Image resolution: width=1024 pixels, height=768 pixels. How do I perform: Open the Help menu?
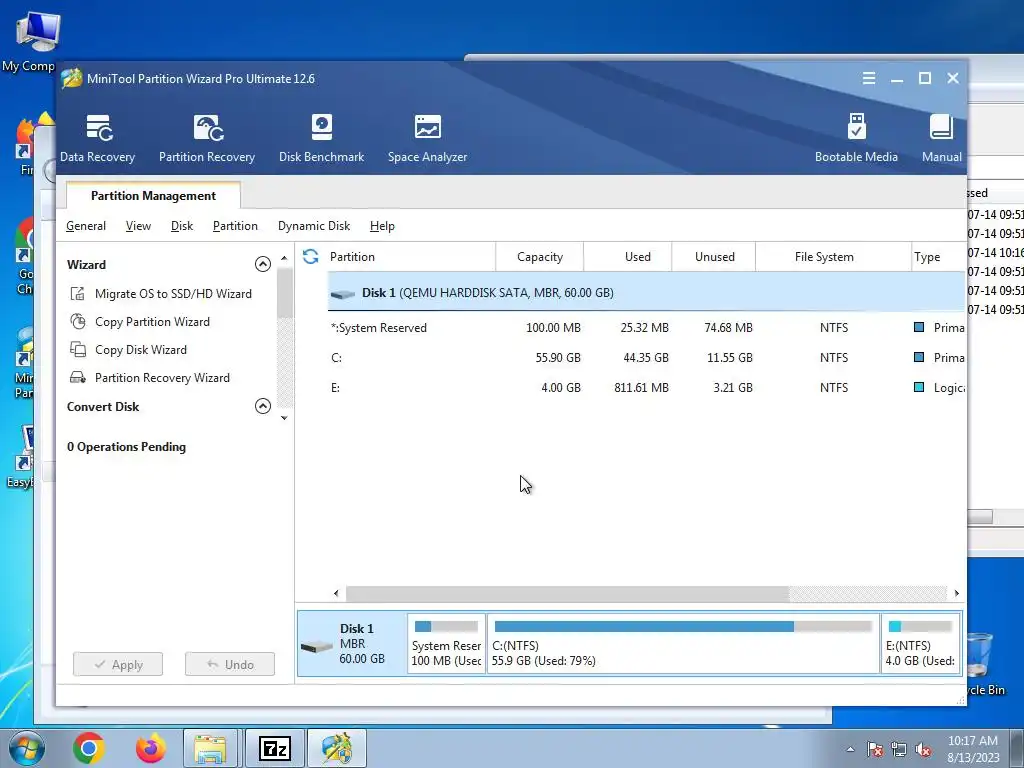[x=382, y=226]
